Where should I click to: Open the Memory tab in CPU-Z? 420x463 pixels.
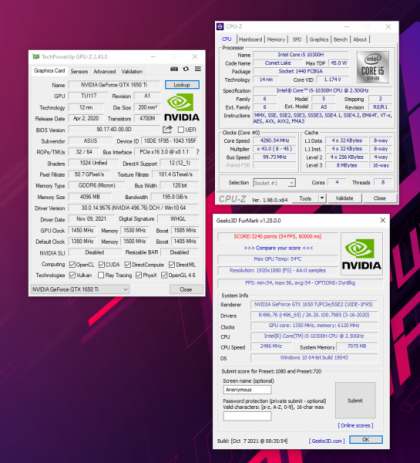pos(276,39)
